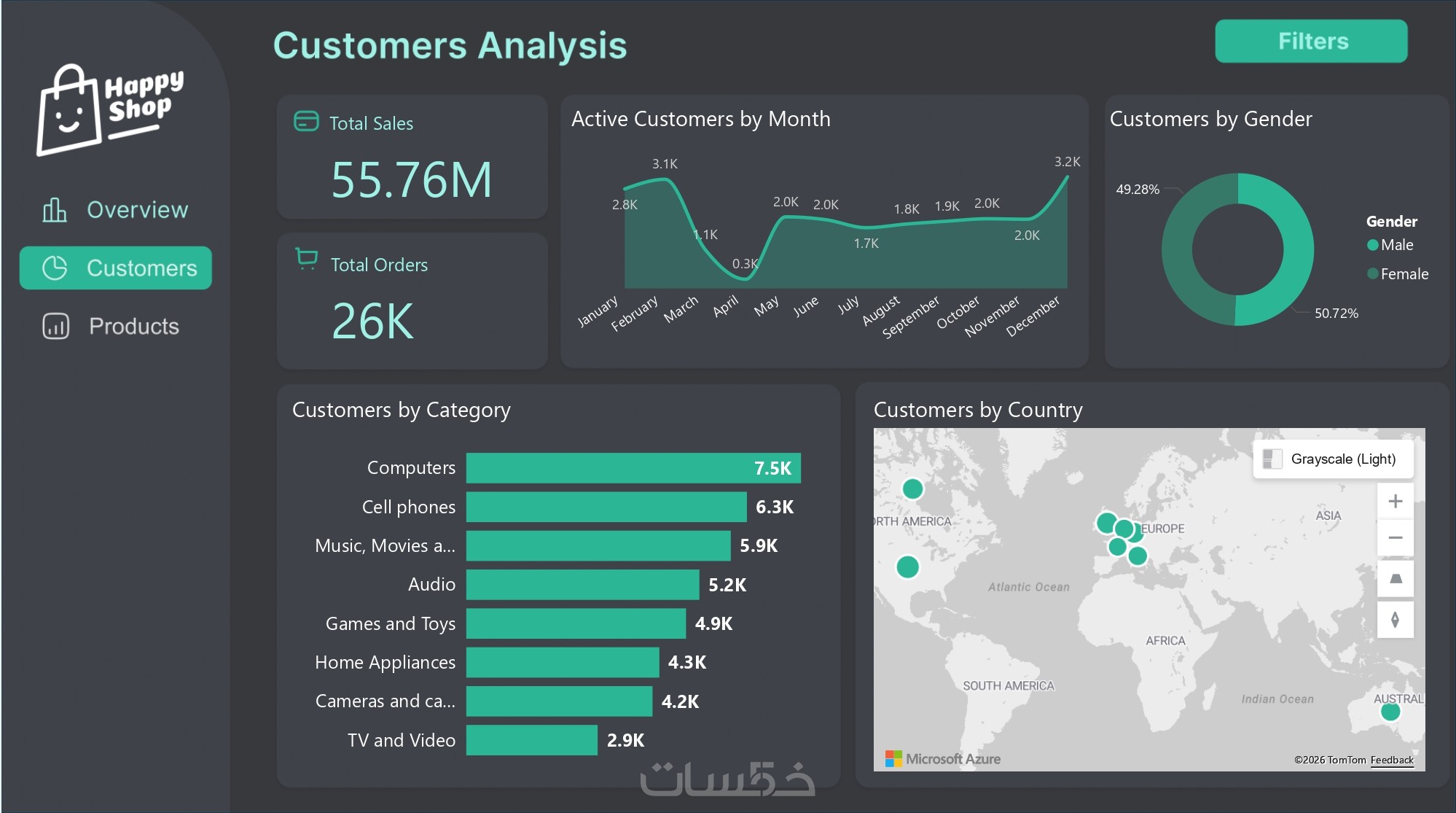Select the Computers bar in category chart
The height and width of the screenshot is (813, 1456).
[633, 468]
